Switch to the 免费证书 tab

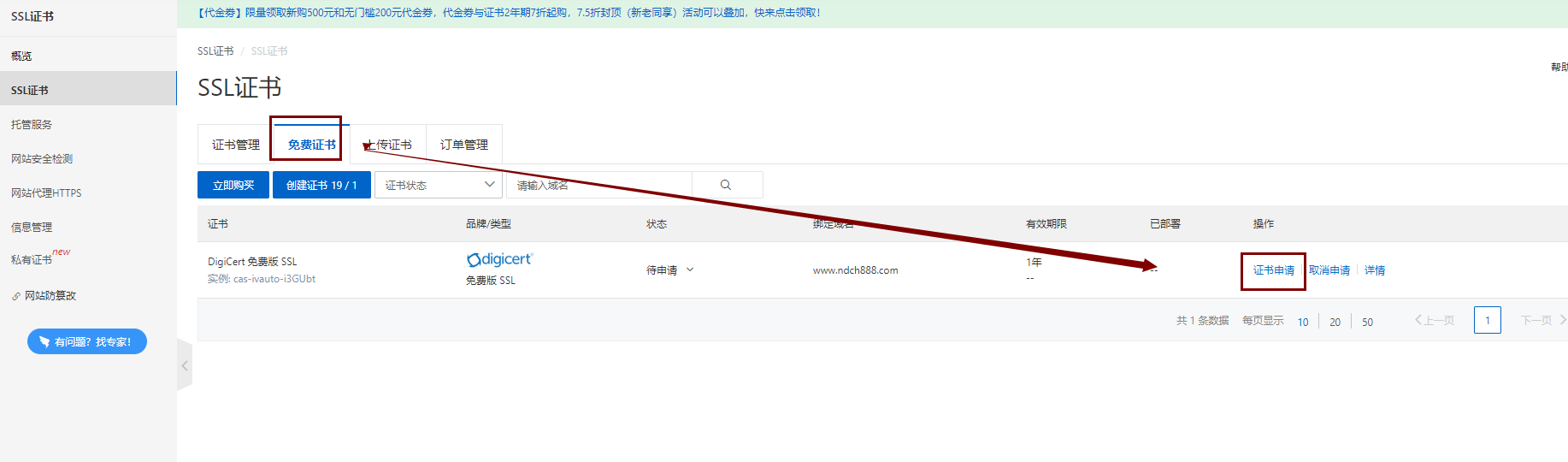(311, 145)
